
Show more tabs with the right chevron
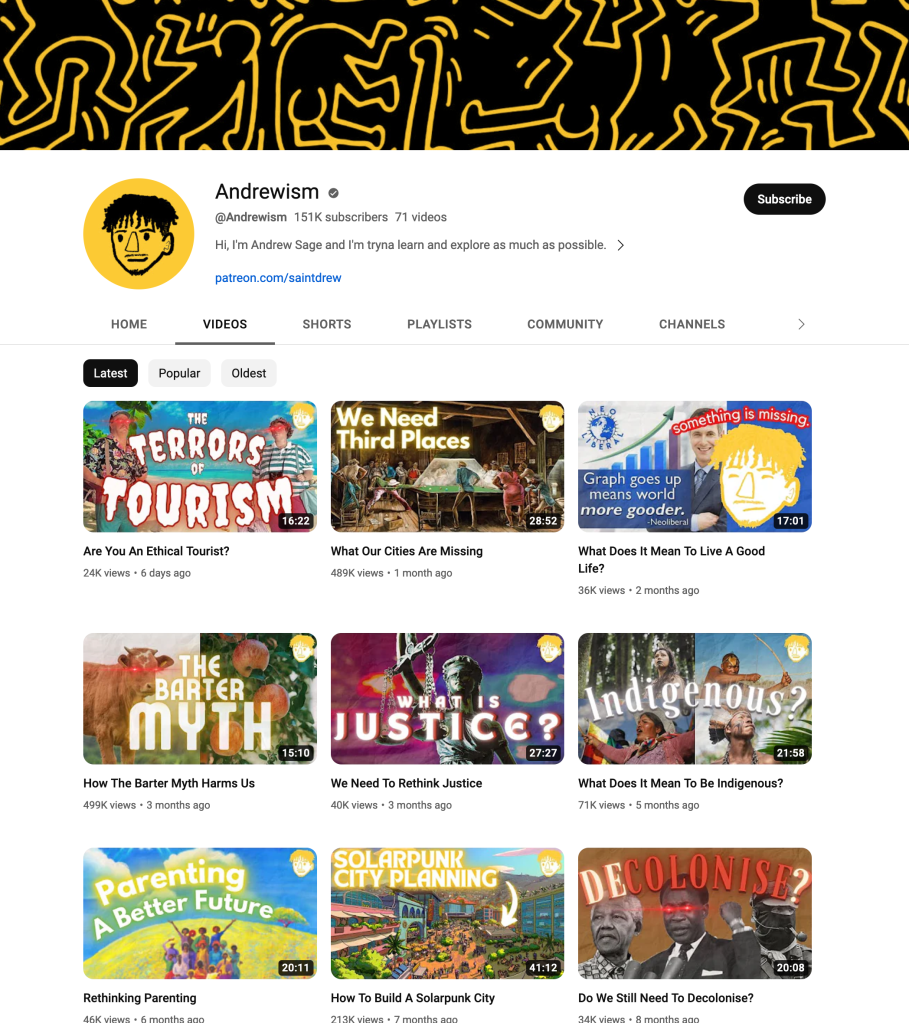coord(801,324)
